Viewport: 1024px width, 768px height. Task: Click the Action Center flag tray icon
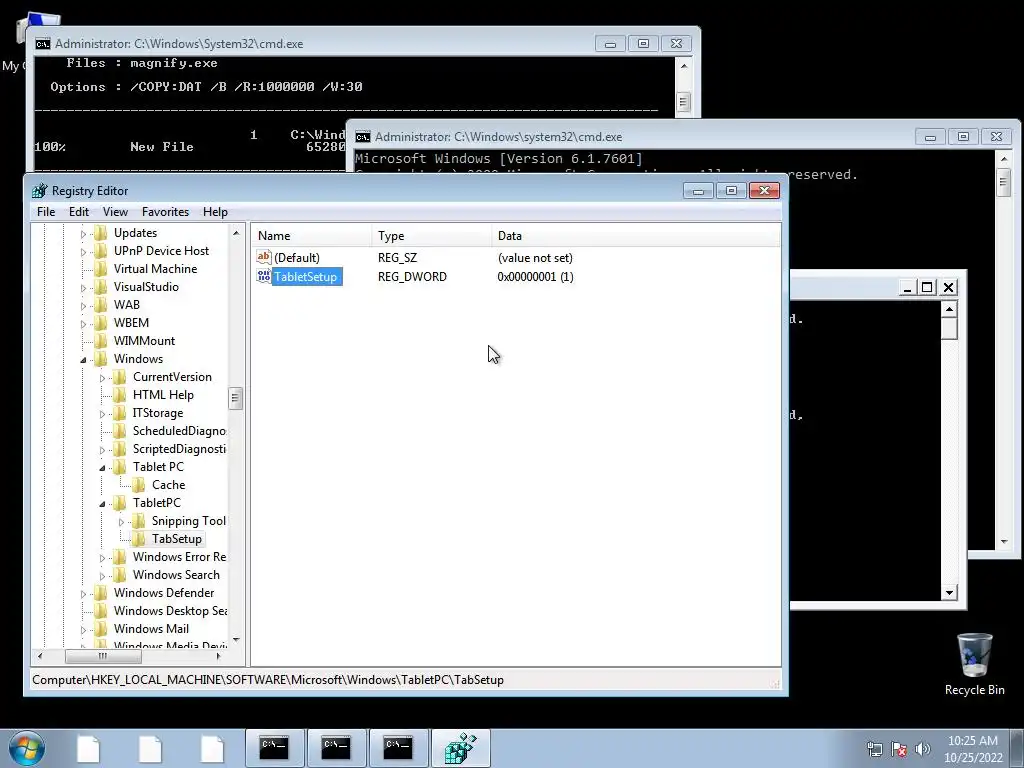[899, 749]
